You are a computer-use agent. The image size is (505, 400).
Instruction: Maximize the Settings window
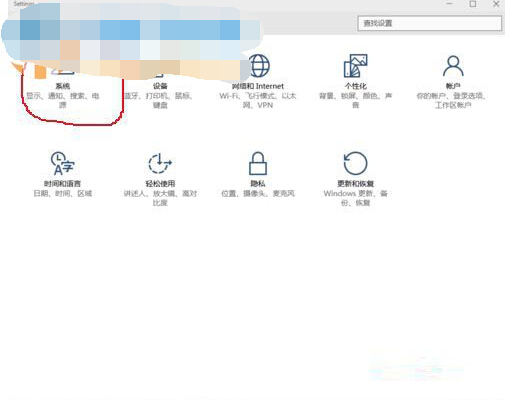(473, 4)
